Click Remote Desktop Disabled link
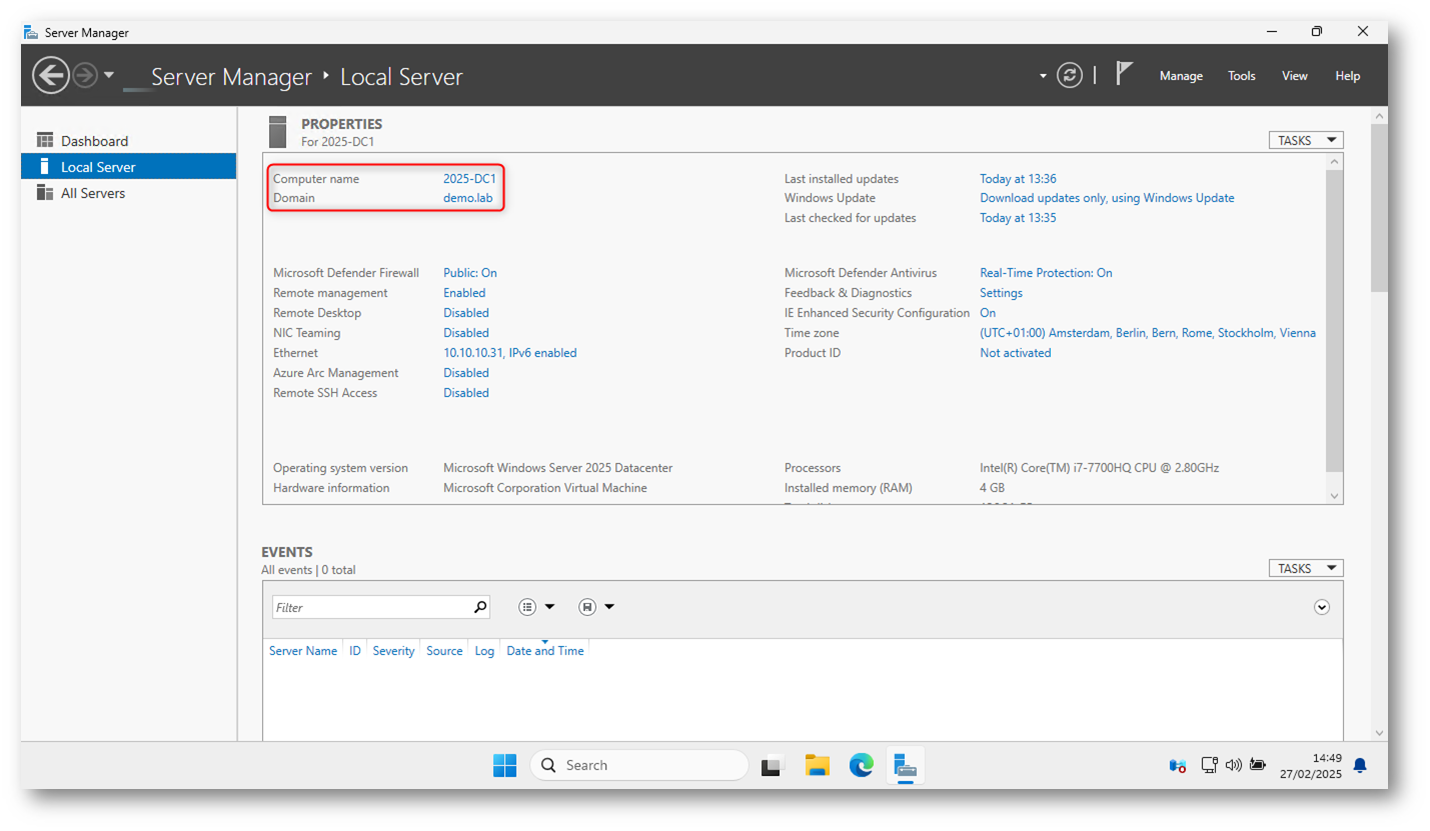 coord(466,313)
